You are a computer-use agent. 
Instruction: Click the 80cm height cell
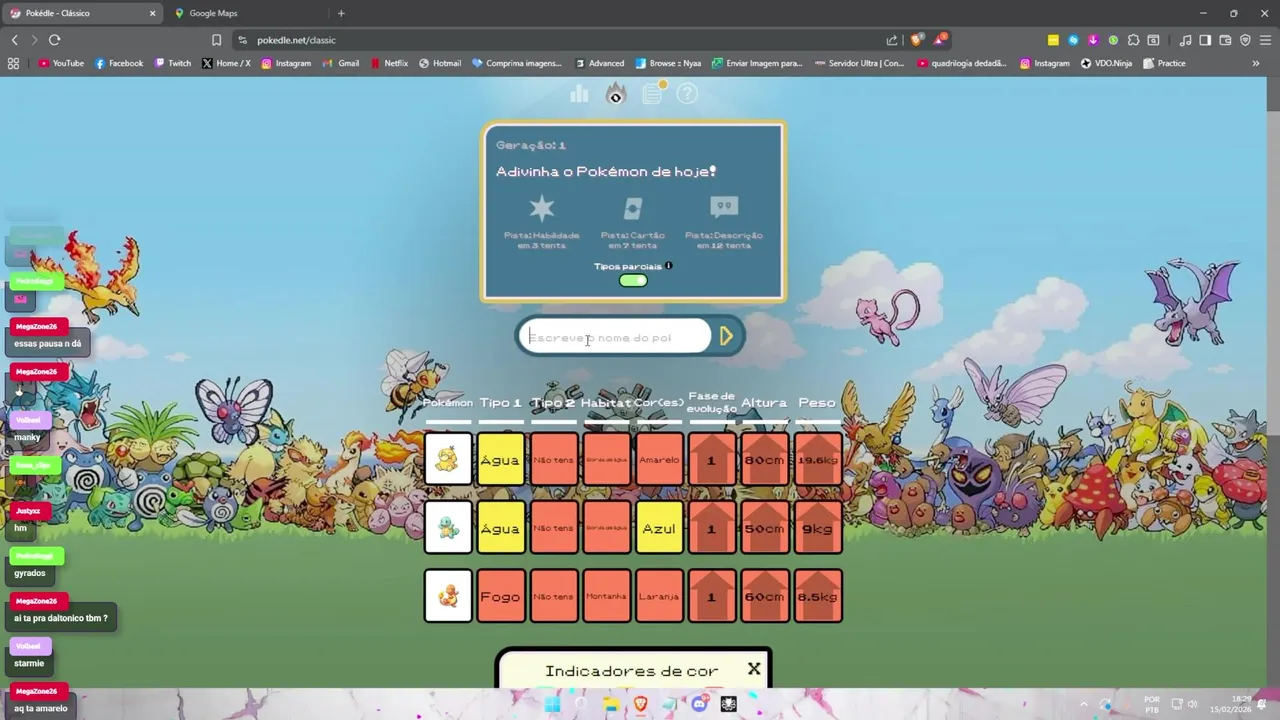pos(765,459)
